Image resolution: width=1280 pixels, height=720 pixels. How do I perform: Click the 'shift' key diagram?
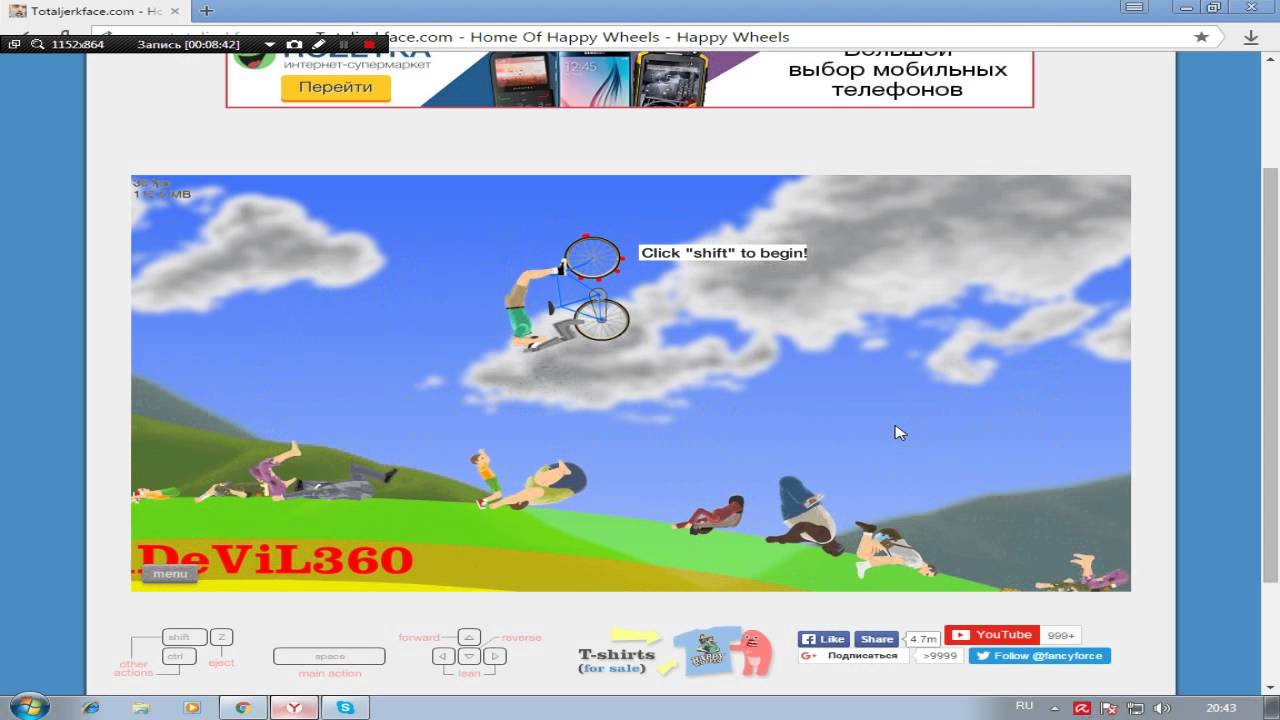(184, 637)
